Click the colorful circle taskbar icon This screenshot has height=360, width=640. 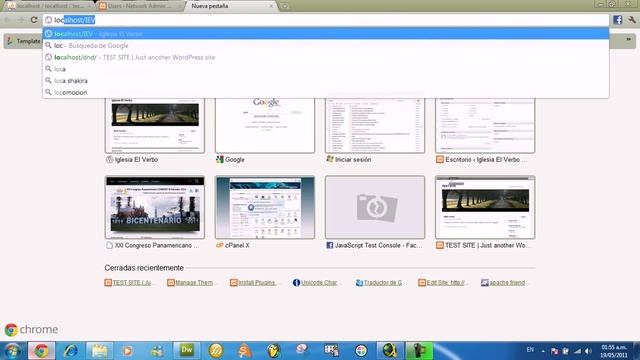coord(361,351)
